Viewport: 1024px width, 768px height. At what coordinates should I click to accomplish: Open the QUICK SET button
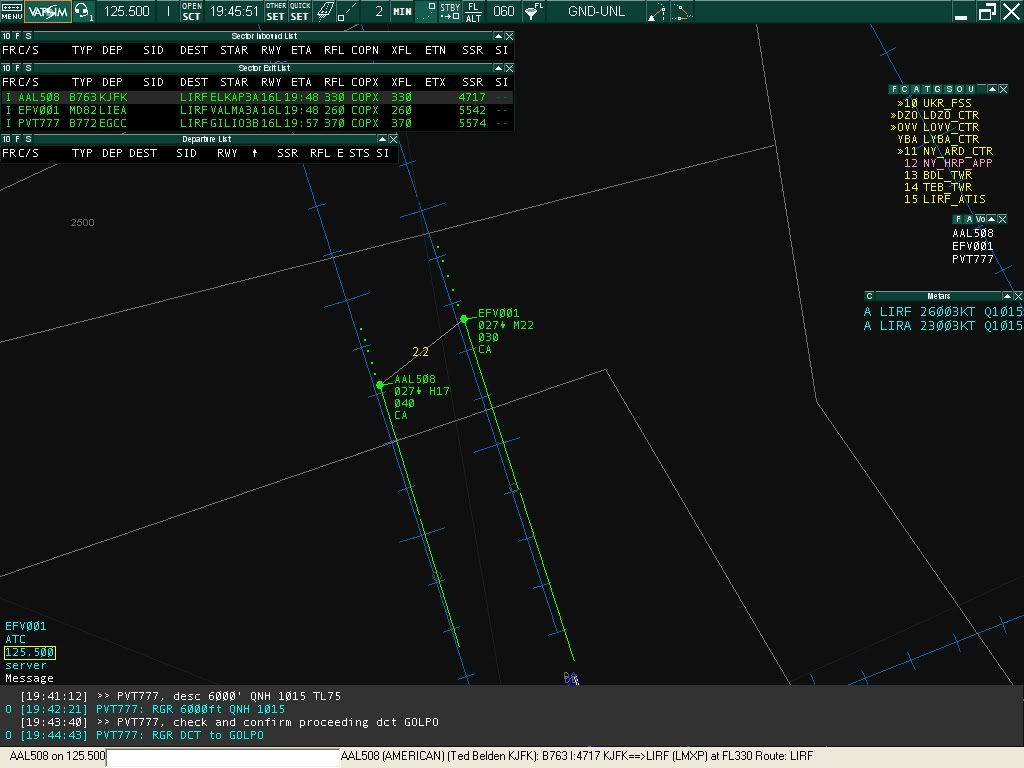[300, 11]
